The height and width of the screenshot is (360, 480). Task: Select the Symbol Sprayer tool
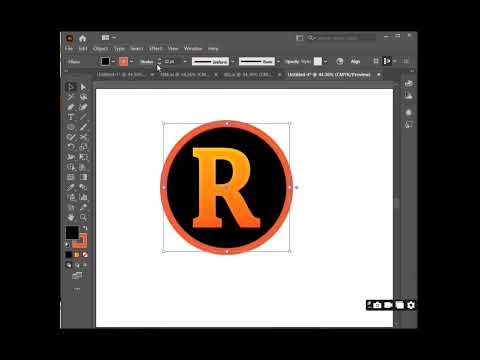click(x=71, y=197)
